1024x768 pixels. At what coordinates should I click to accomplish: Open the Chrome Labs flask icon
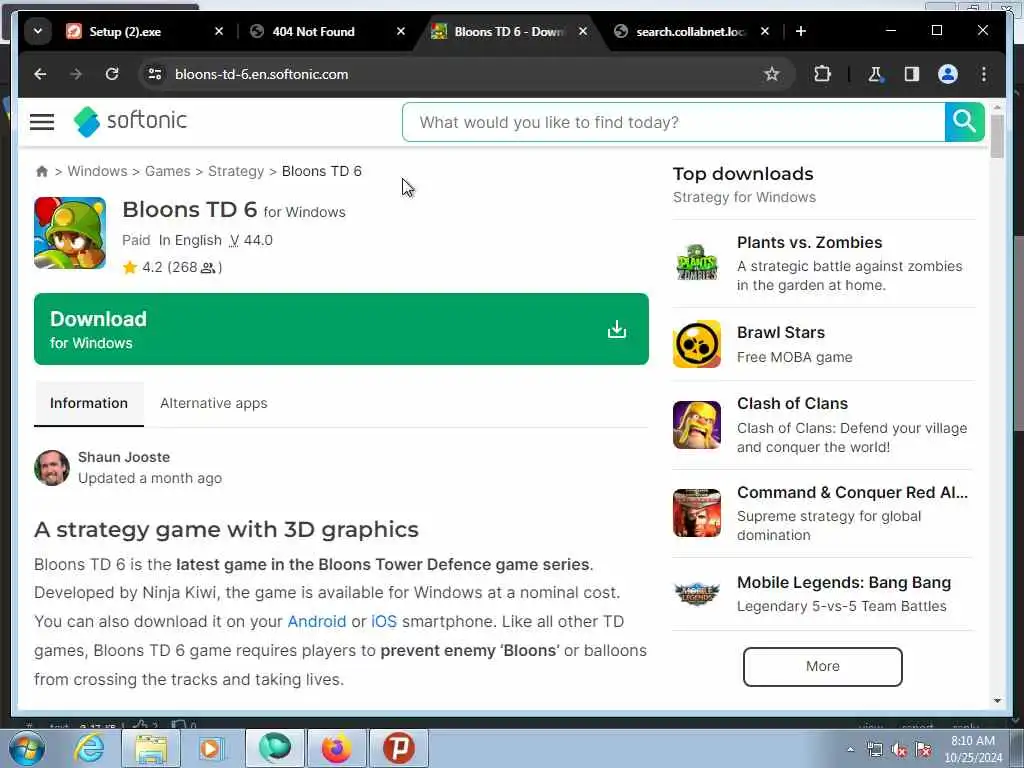point(875,74)
